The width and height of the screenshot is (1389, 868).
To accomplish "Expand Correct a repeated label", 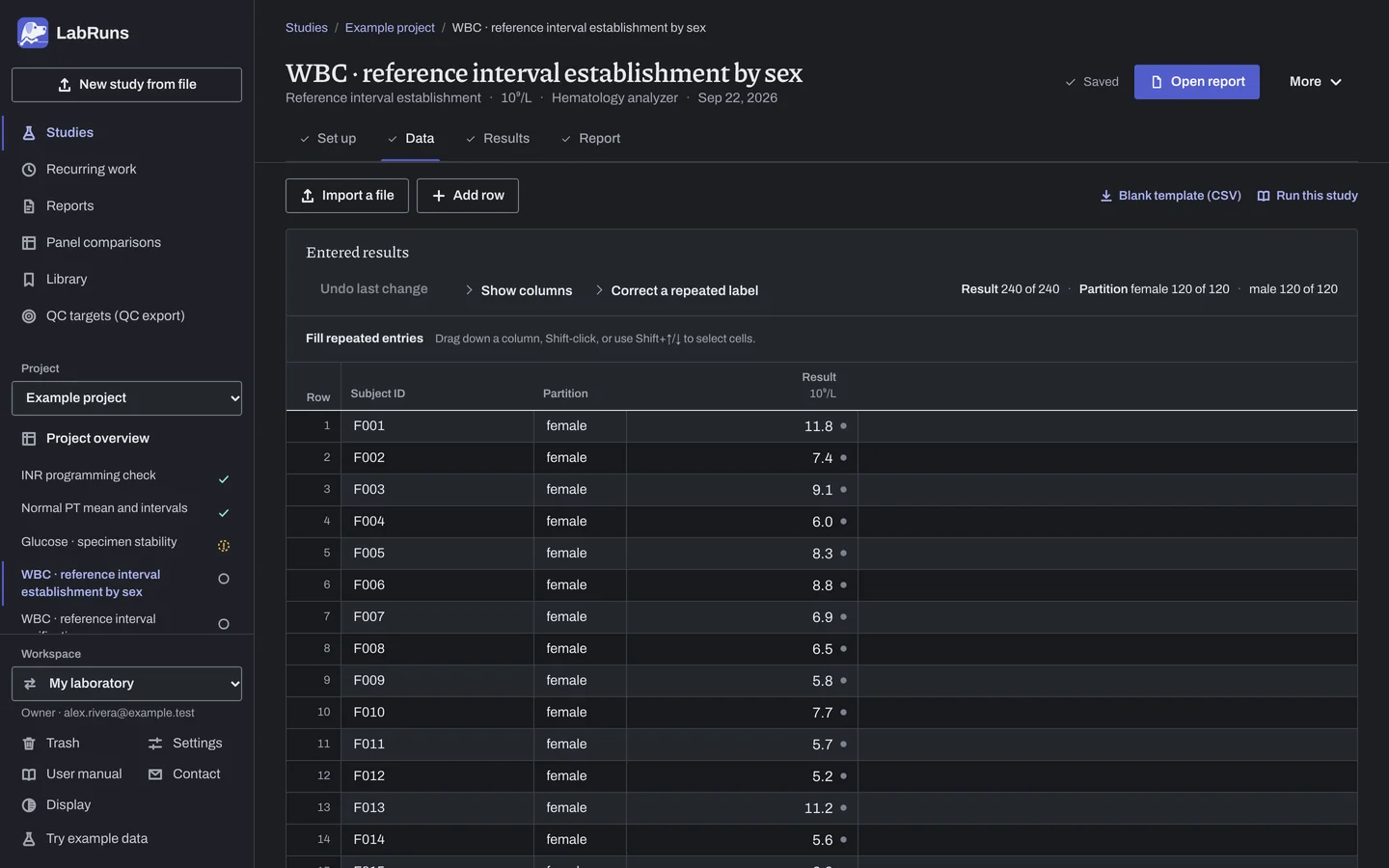I will click(x=676, y=290).
